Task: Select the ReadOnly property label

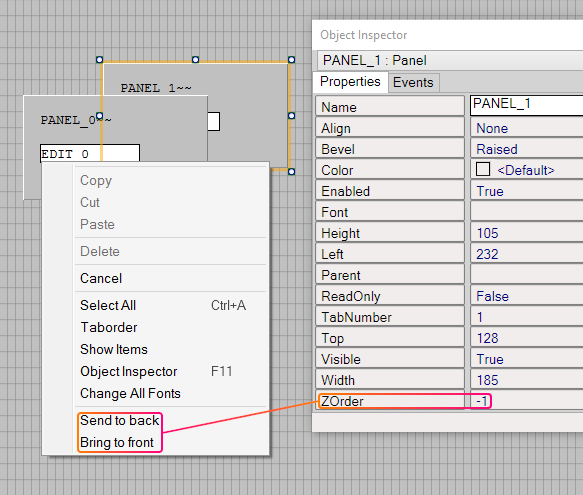Action: (x=390, y=296)
